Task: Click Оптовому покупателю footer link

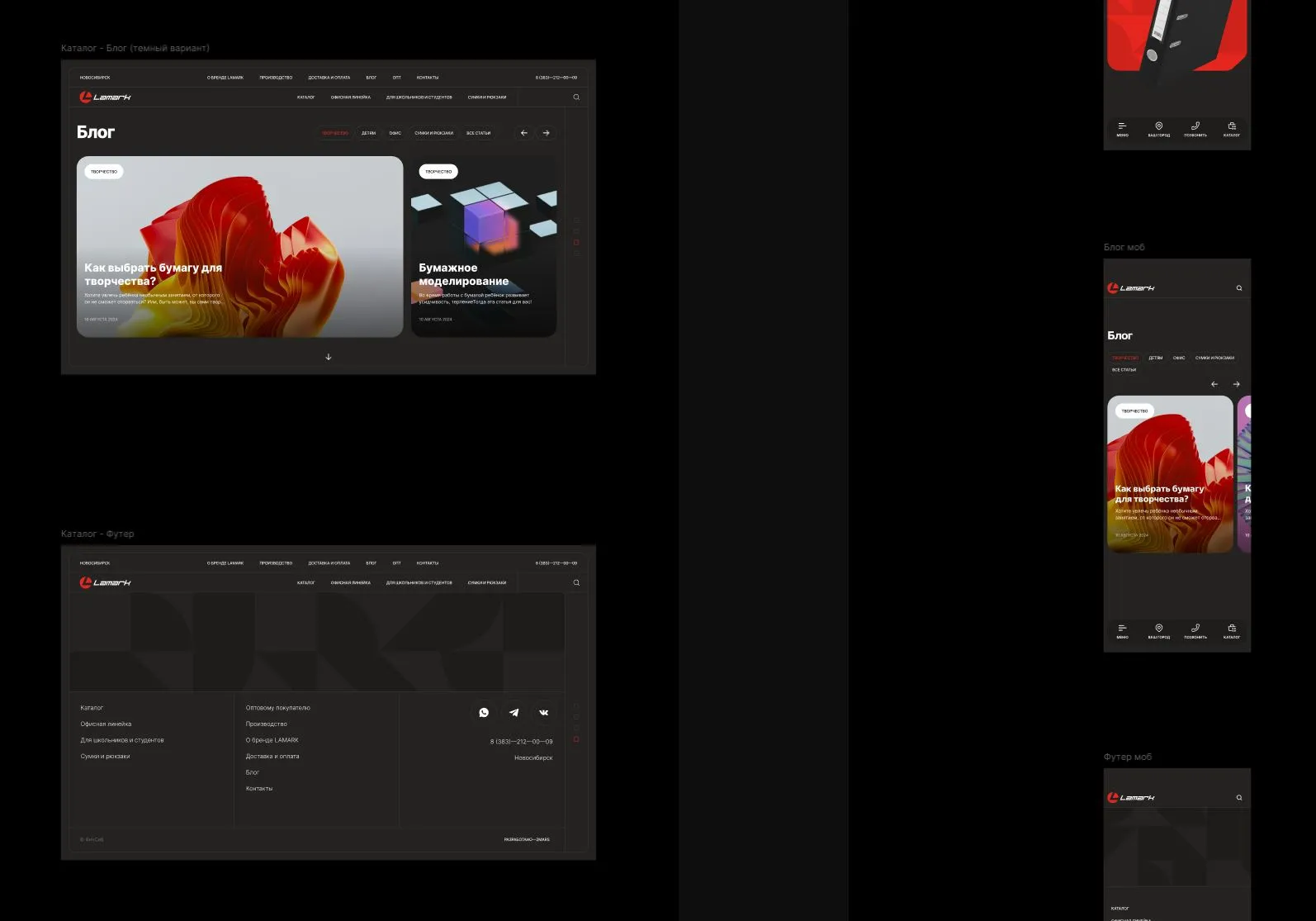Action: click(x=277, y=708)
